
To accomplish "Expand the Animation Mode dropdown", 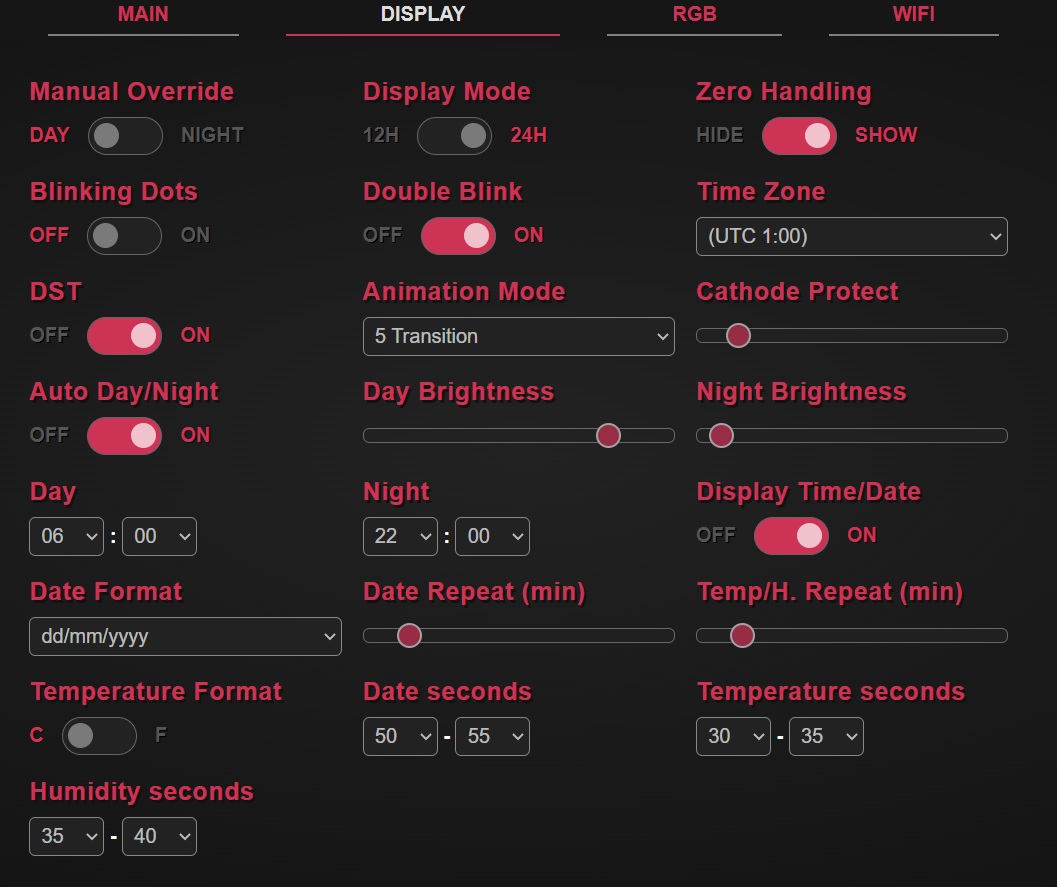I will pos(518,337).
